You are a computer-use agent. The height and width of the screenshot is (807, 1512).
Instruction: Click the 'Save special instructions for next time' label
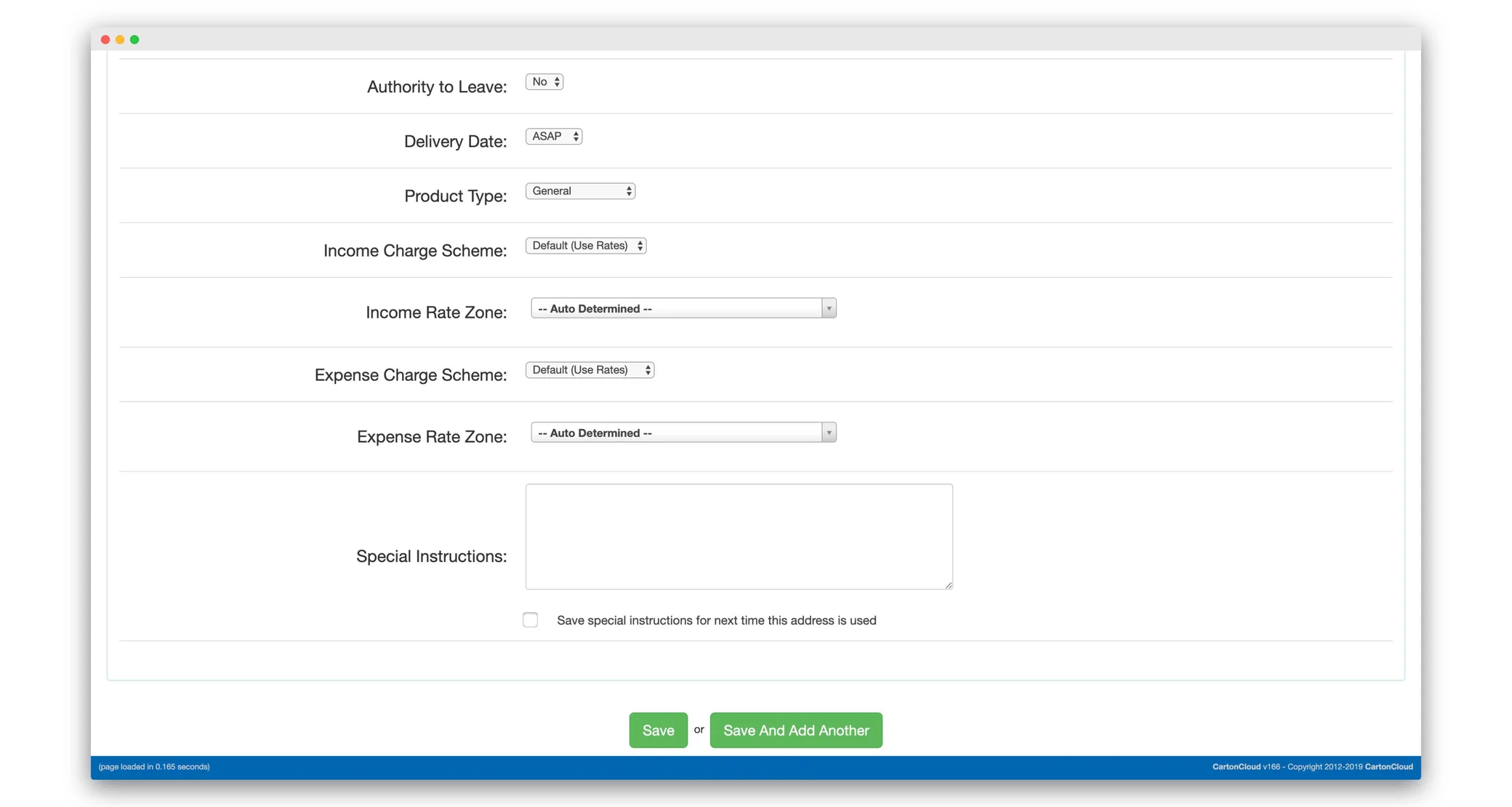click(x=716, y=620)
